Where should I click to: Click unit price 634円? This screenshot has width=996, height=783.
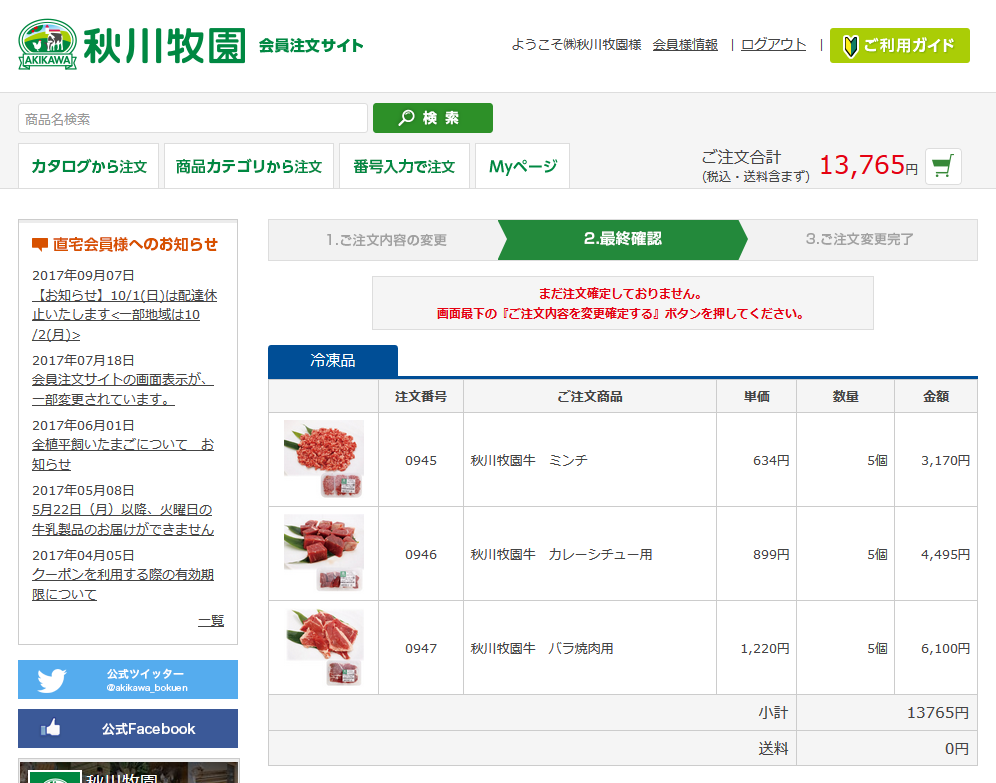(771, 460)
